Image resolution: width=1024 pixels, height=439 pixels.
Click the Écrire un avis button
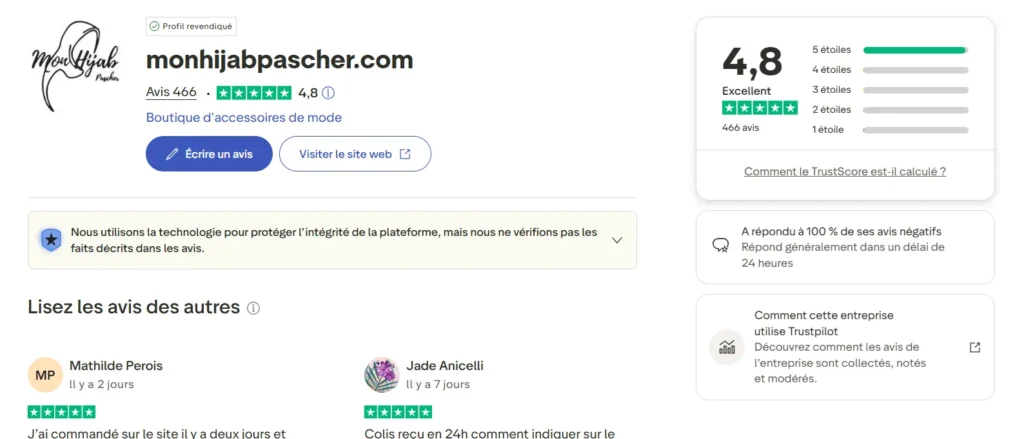pos(209,154)
